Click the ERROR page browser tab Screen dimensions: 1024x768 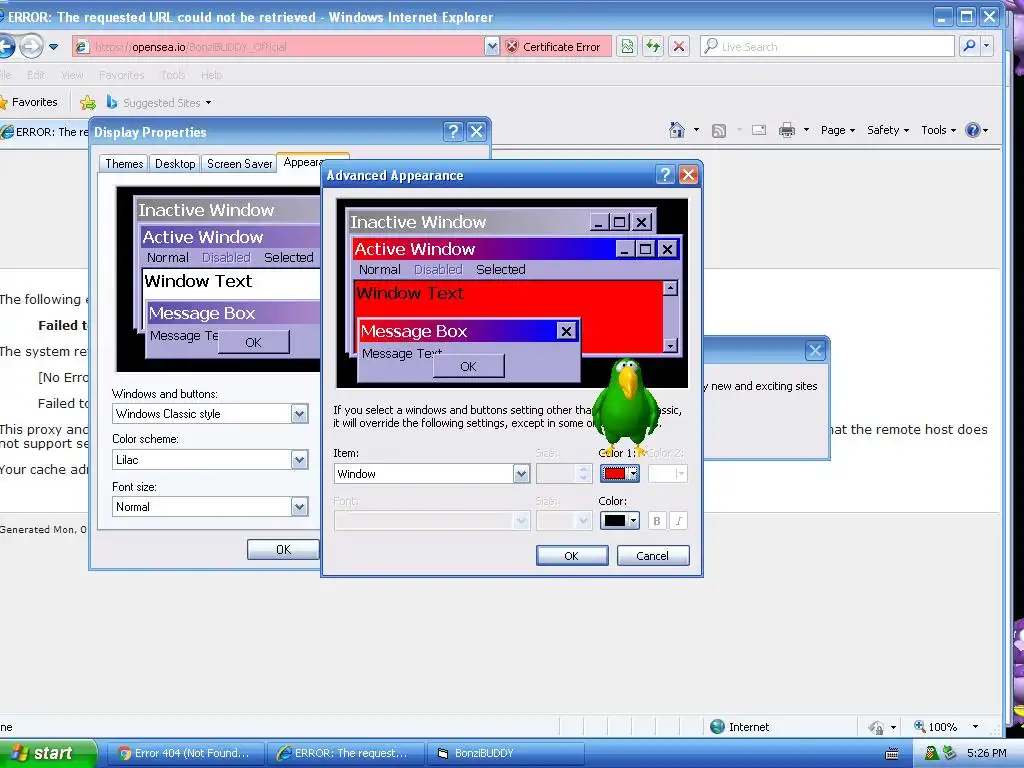(44, 132)
